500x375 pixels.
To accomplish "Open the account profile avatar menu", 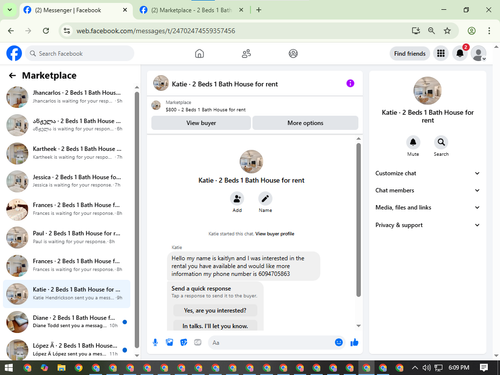I will pos(478,53).
